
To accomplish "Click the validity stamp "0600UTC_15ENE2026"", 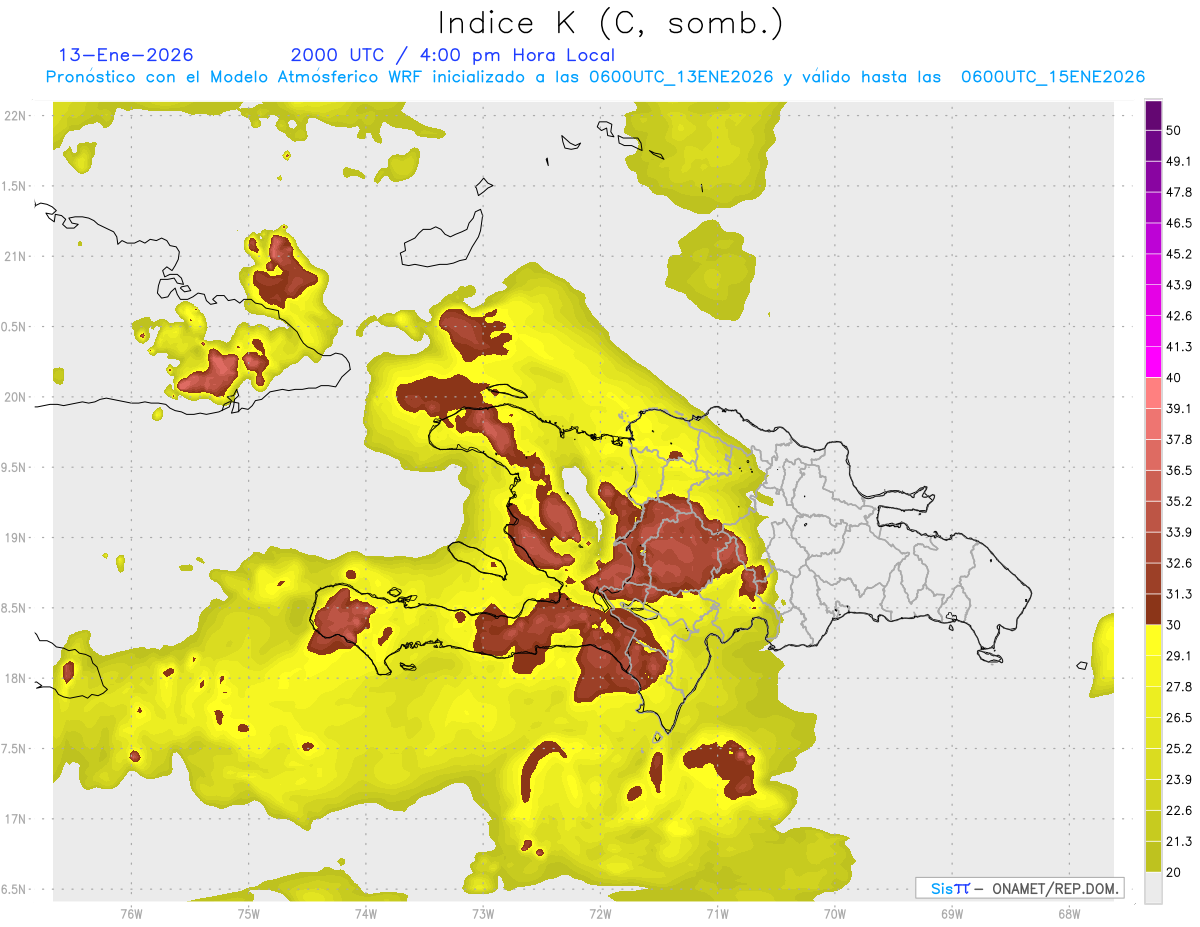I will point(1053,77).
